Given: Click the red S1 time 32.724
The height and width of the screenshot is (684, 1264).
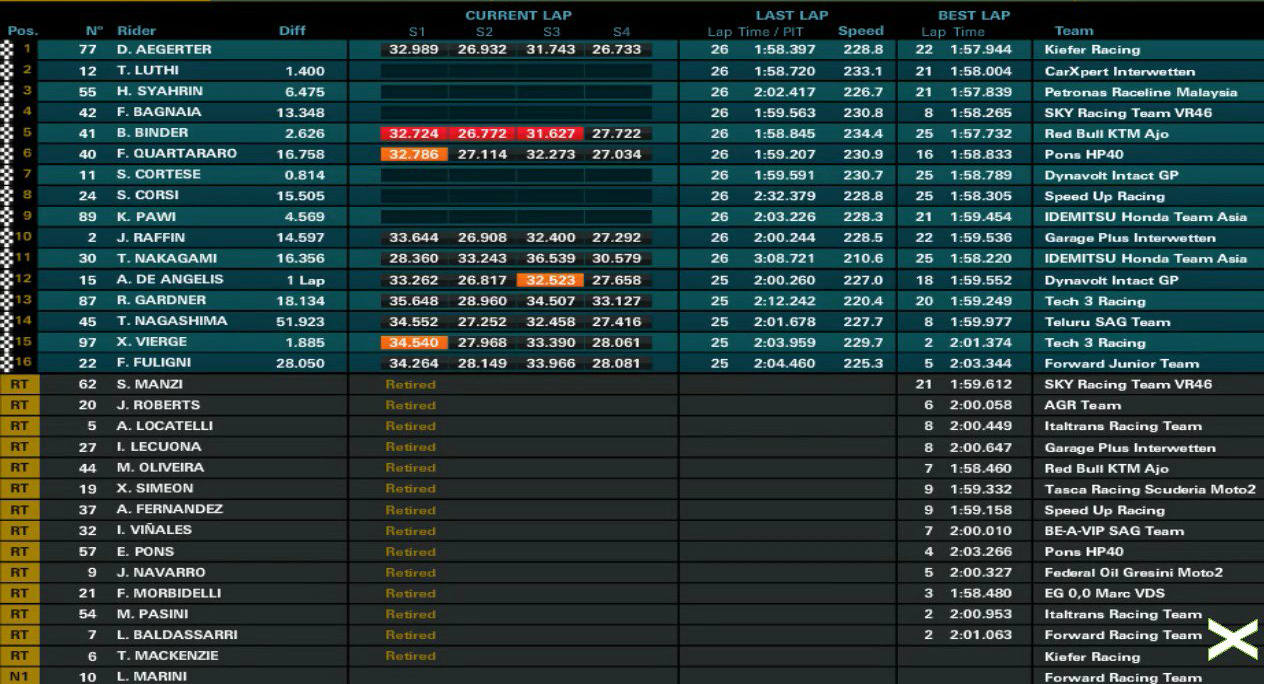Looking at the screenshot, I should pyautogui.click(x=414, y=134).
